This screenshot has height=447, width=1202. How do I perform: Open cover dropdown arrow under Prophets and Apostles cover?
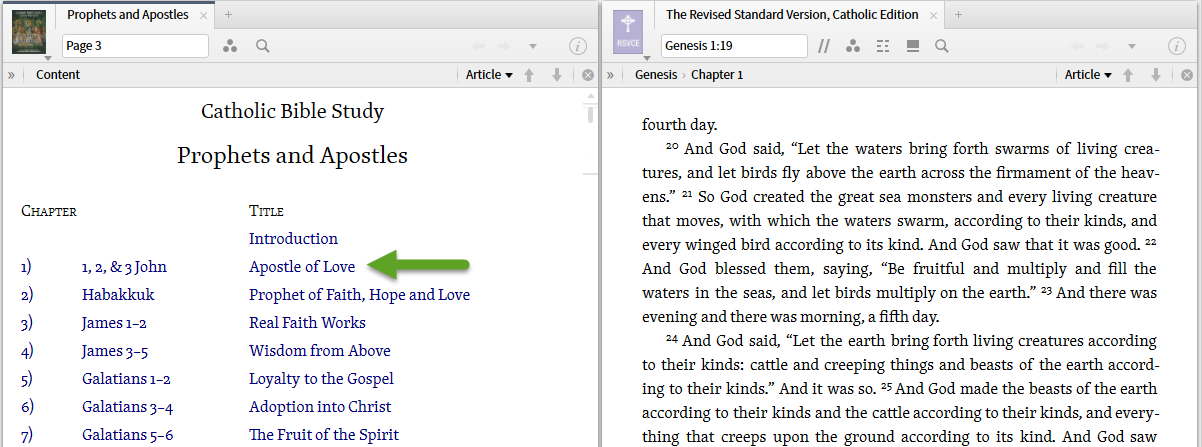tap(47, 59)
